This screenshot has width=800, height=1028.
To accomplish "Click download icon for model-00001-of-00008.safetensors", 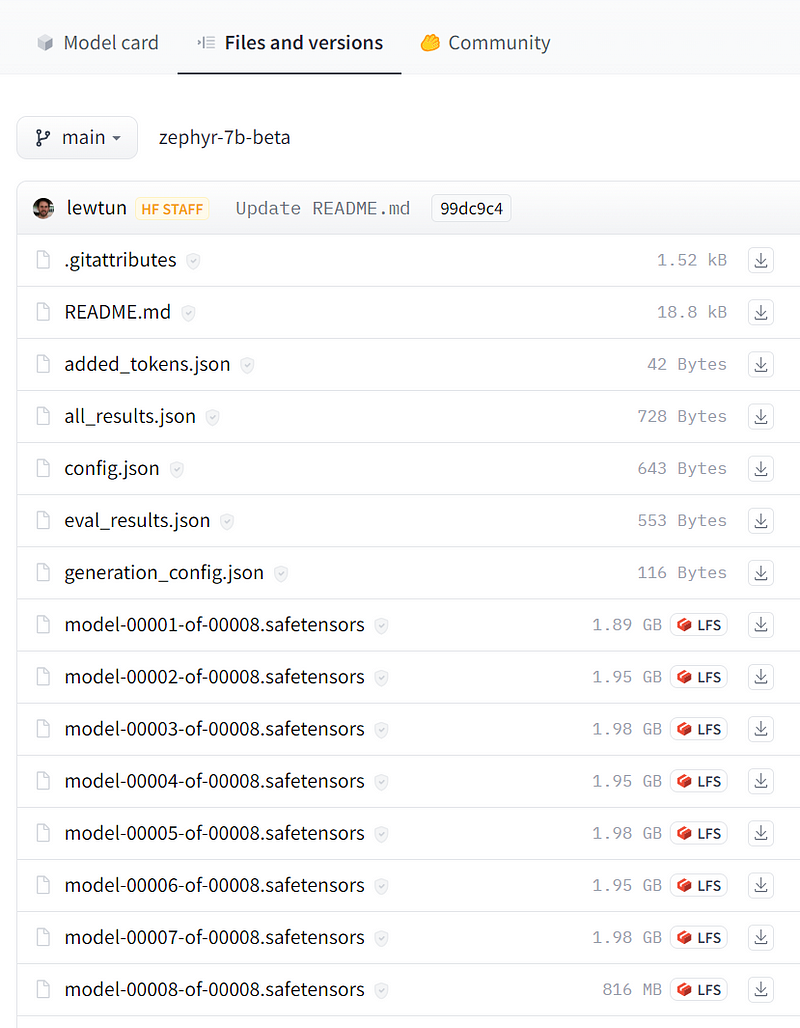I will tap(761, 625).
